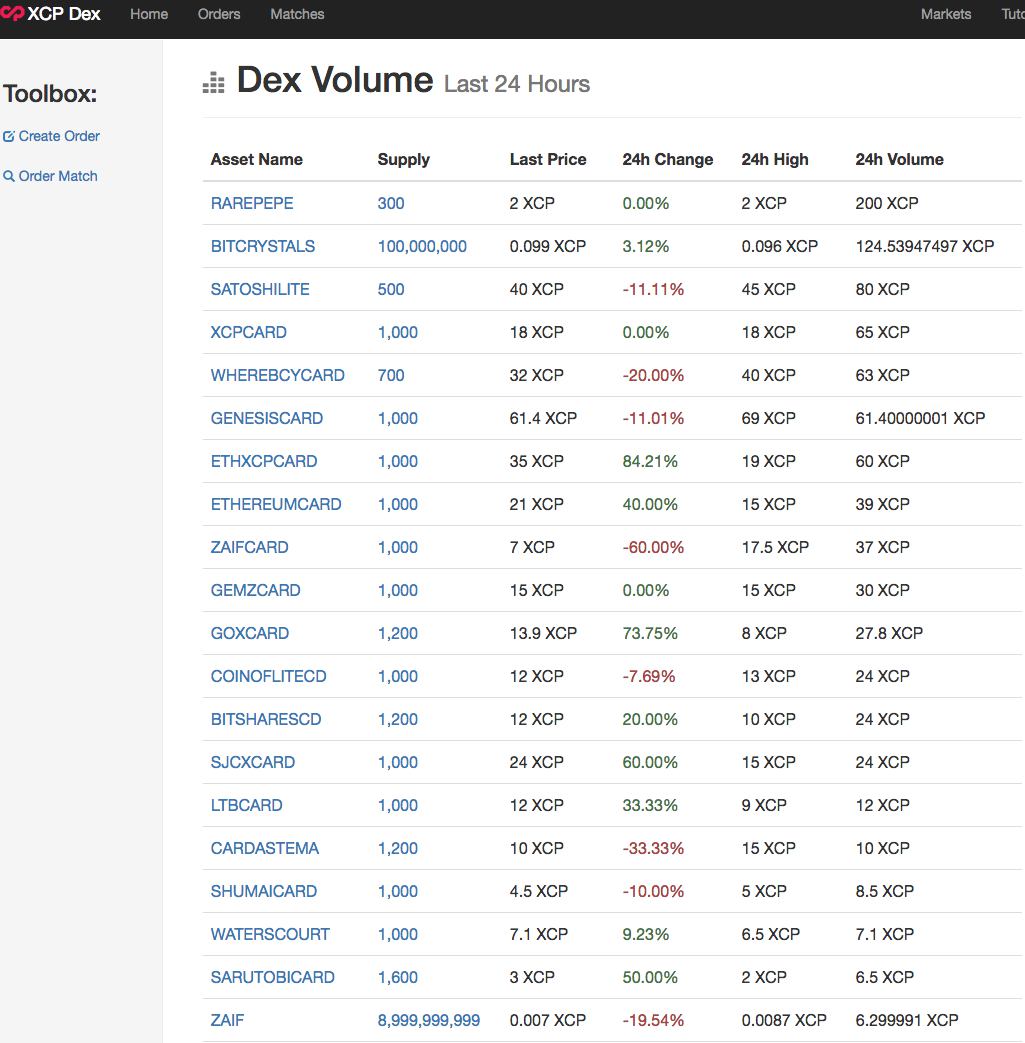Open the GENESISCARD asset link
This screenshot has height=1043, width=1025.
point(267,418)
